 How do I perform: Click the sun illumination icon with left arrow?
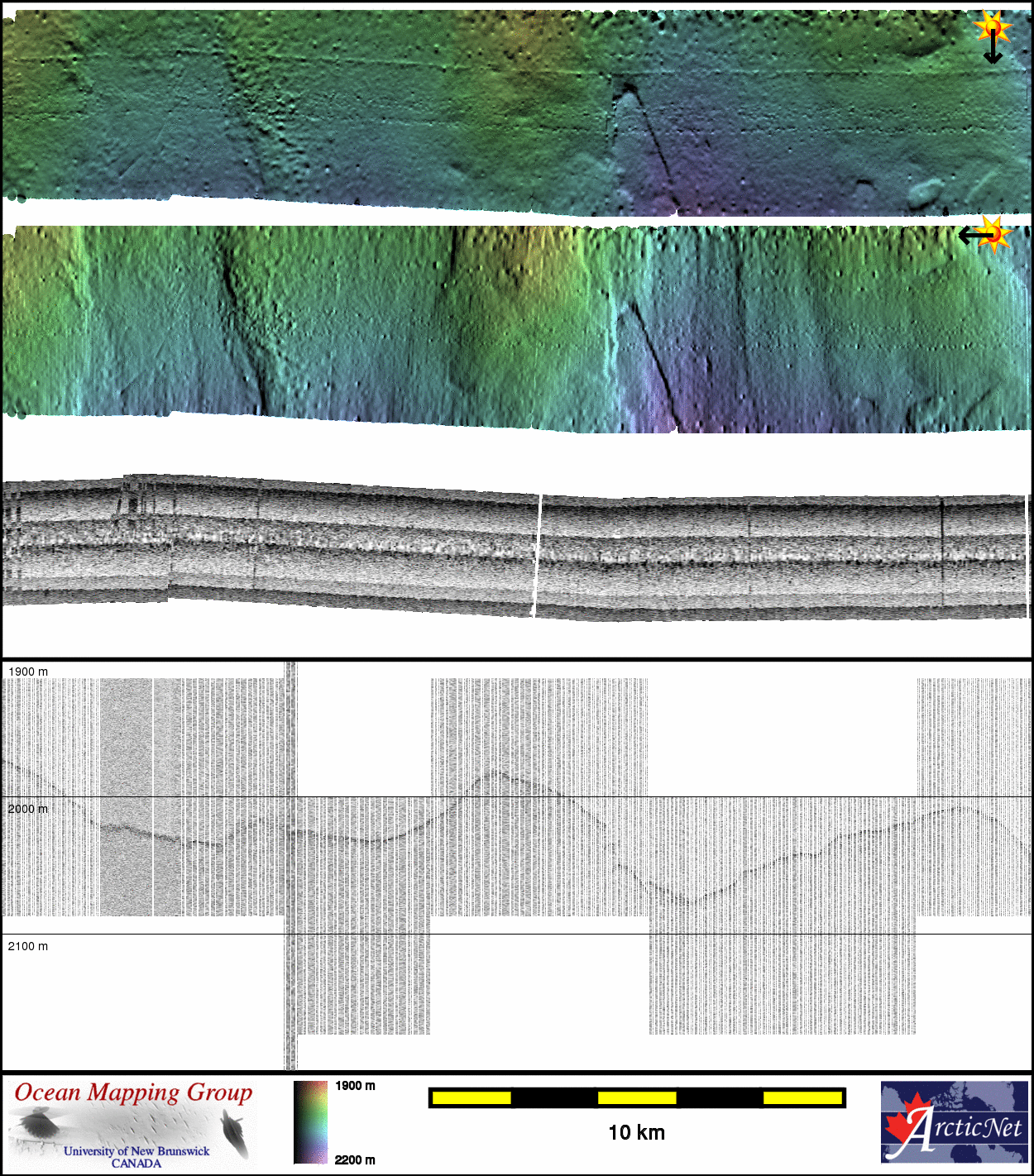pos(984,234)
